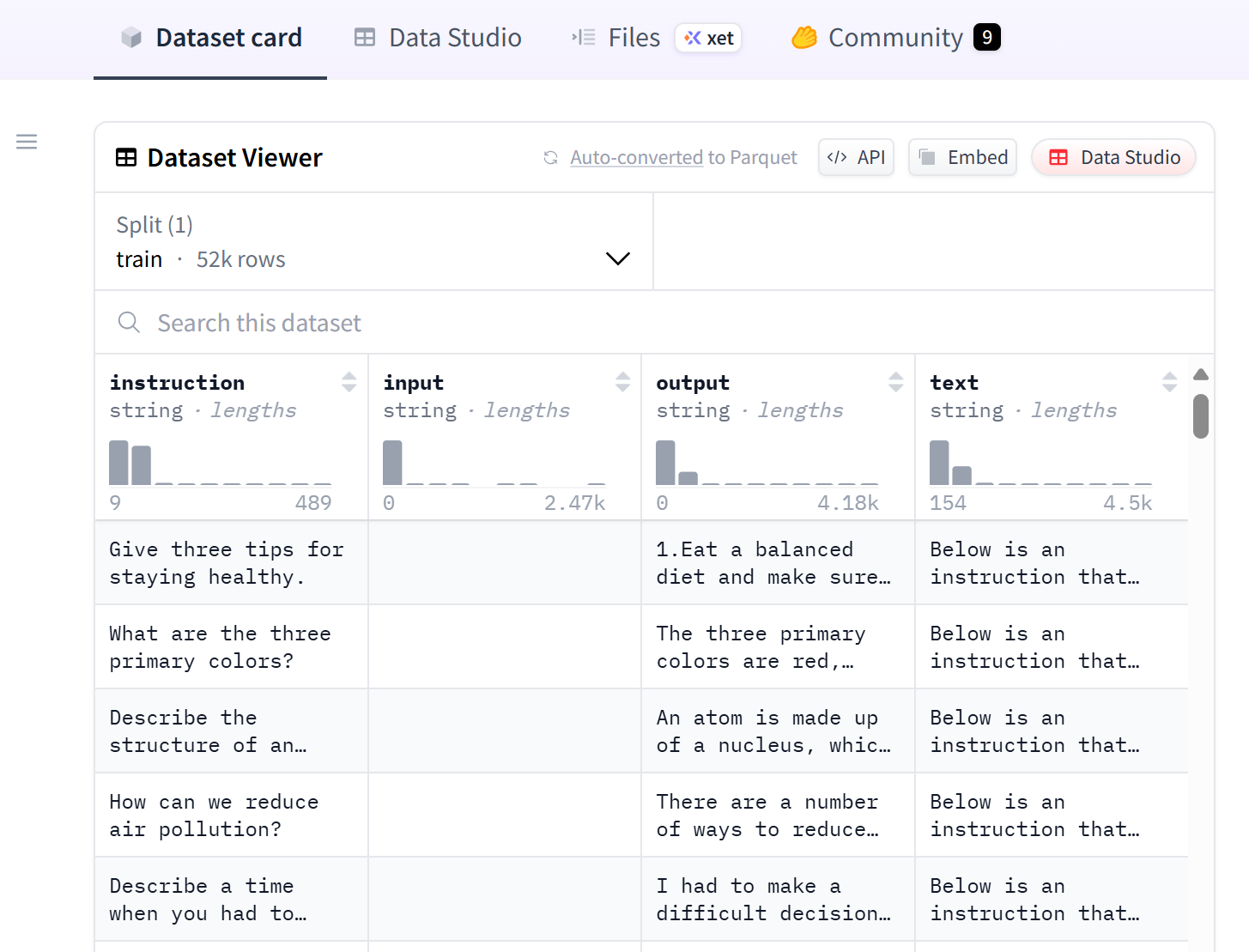Toggle sort arrows on text column
Image resolution: width=1249 pixels, height=952 pixels.
(x=1169, y=382)
